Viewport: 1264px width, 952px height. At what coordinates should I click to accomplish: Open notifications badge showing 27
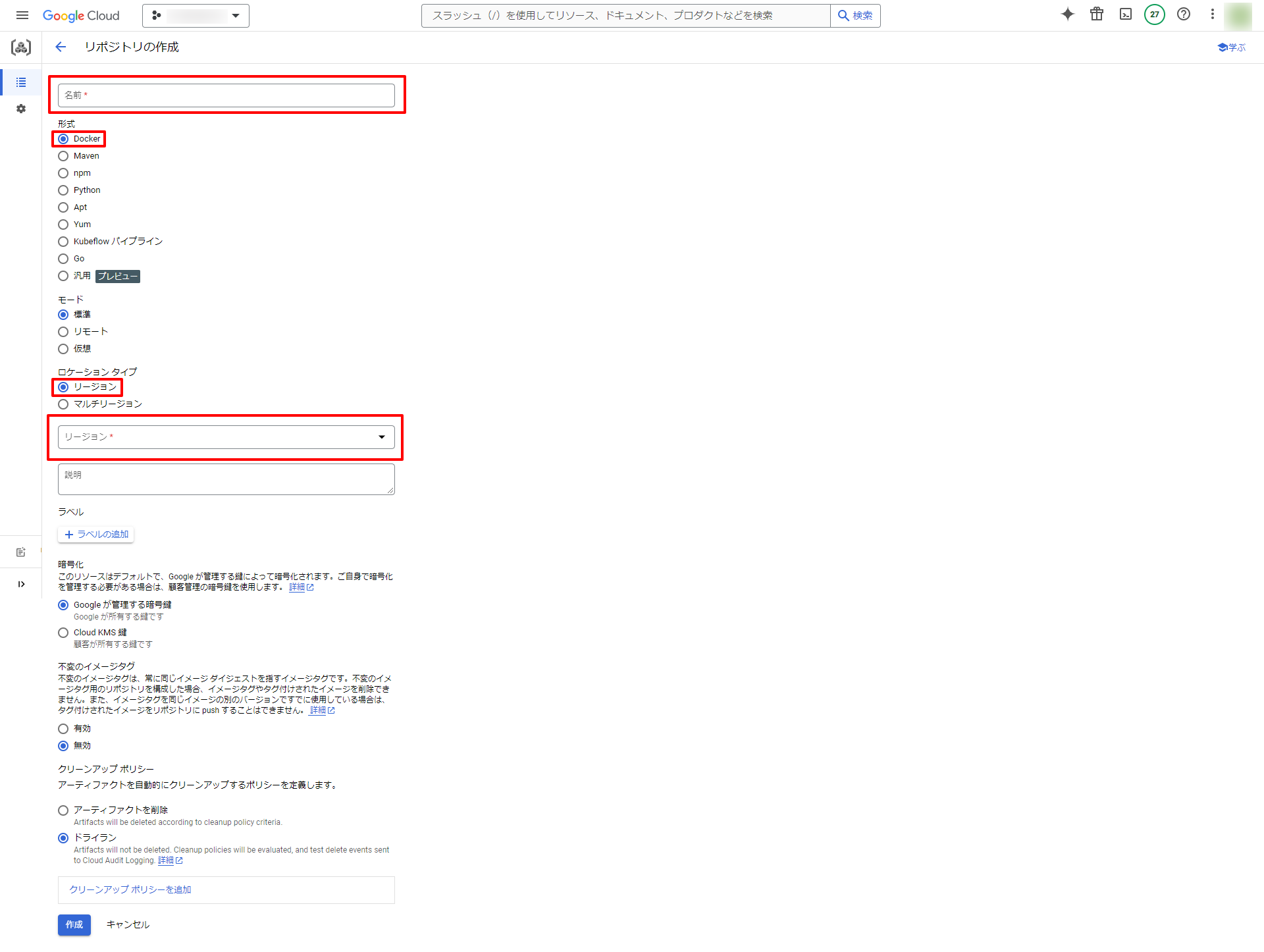1154,14
